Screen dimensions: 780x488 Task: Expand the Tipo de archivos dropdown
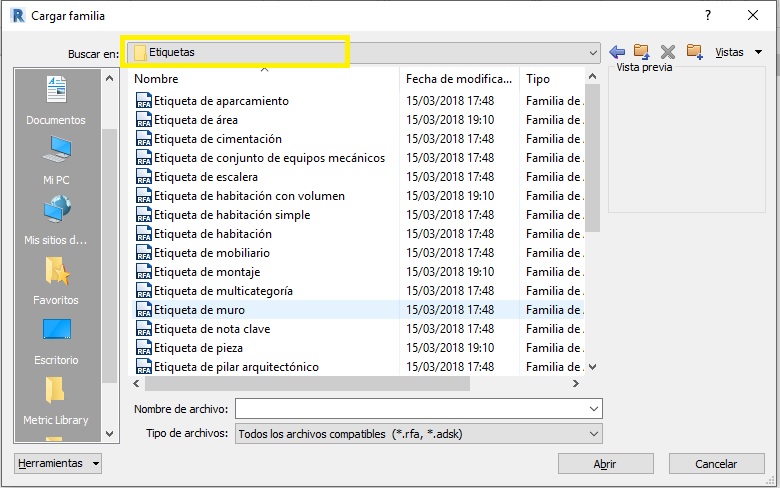pyautogui.click(x=594, y=433)
